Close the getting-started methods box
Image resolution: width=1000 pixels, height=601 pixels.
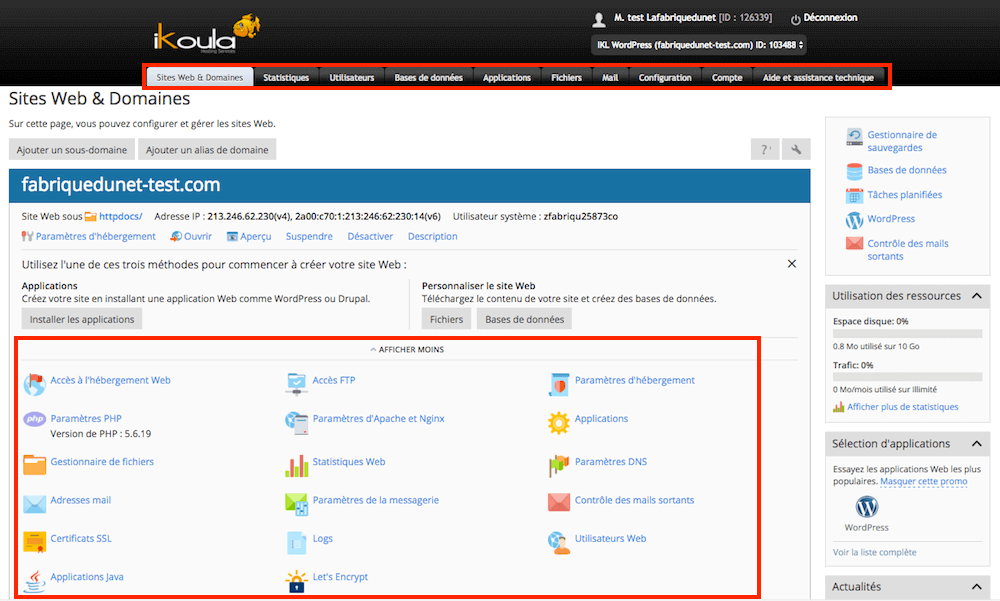point(792,264)
